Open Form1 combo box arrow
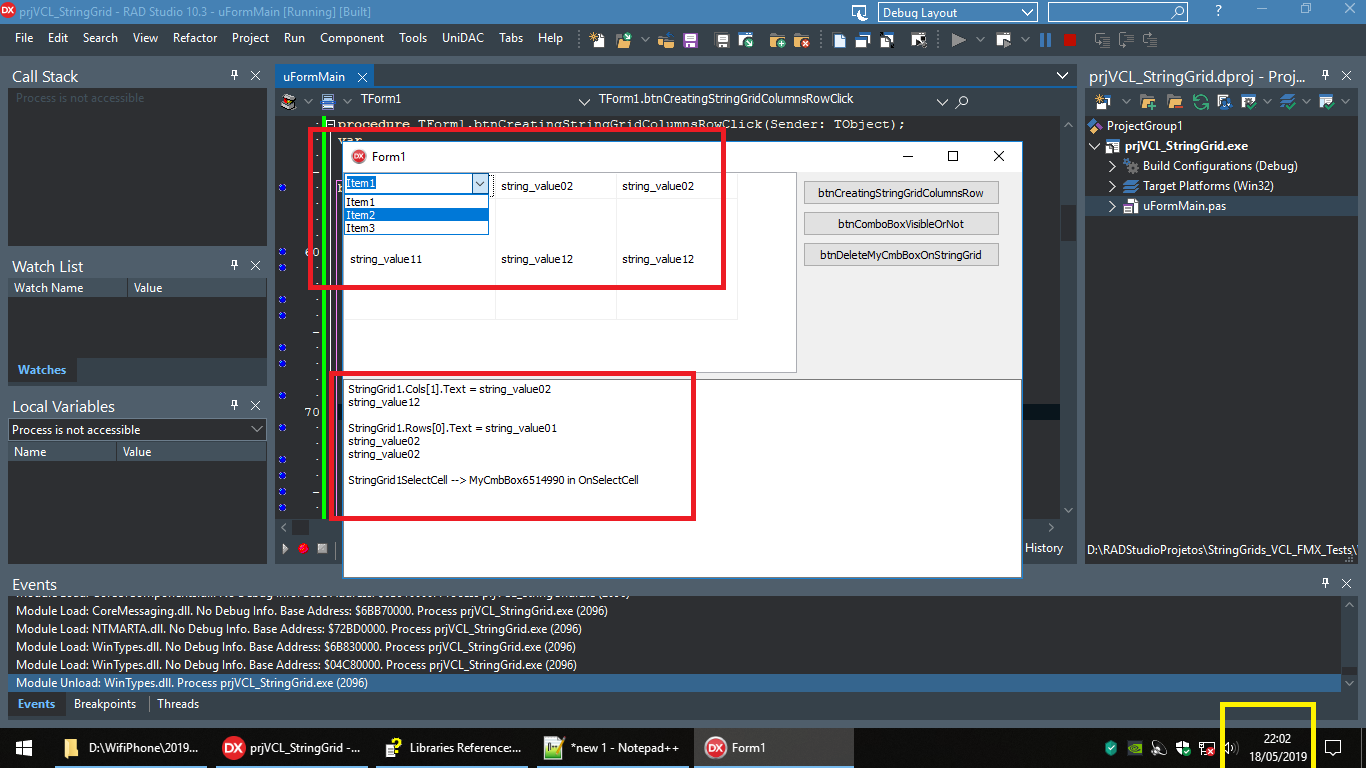The width and height of the screenshot is (1366, 768). [480, 184]
